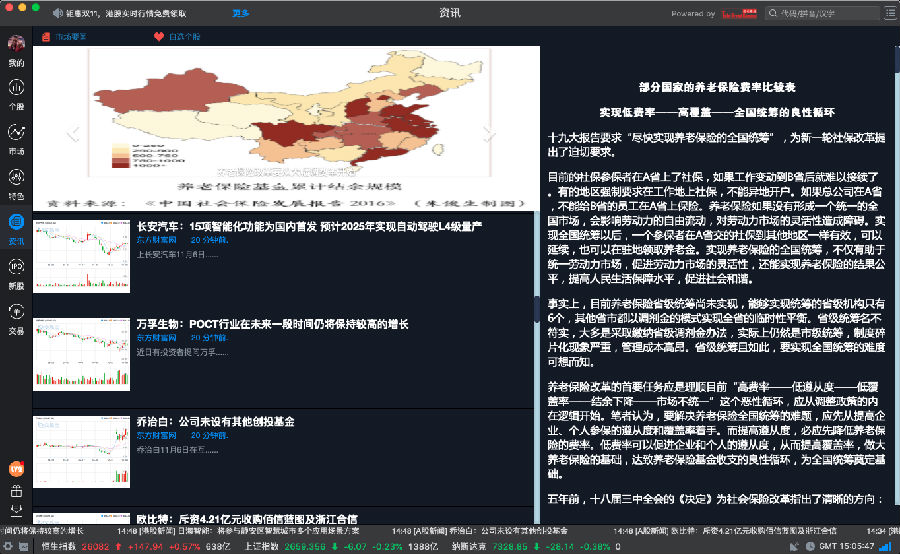Click the 长安汽车 summary line 上长安汽车11月6日
Viewport: 900px width, 554px height.
click(177, 254)
